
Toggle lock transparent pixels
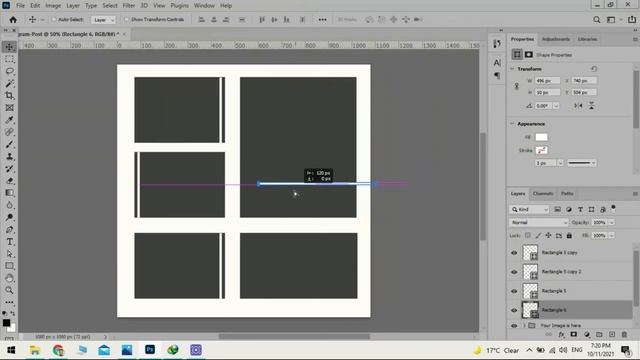528,236
